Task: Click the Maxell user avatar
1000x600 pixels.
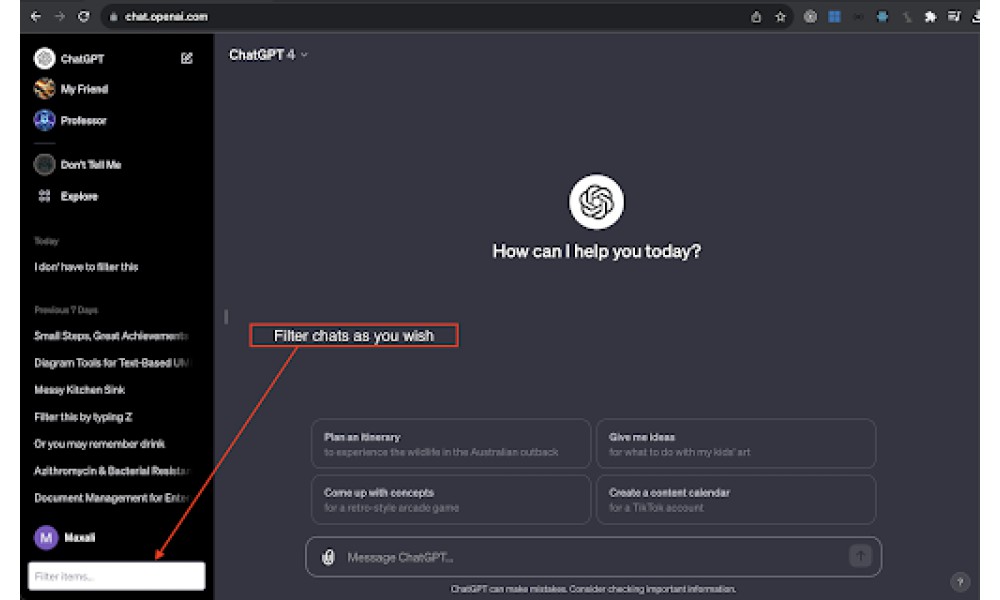Action: 46,538
